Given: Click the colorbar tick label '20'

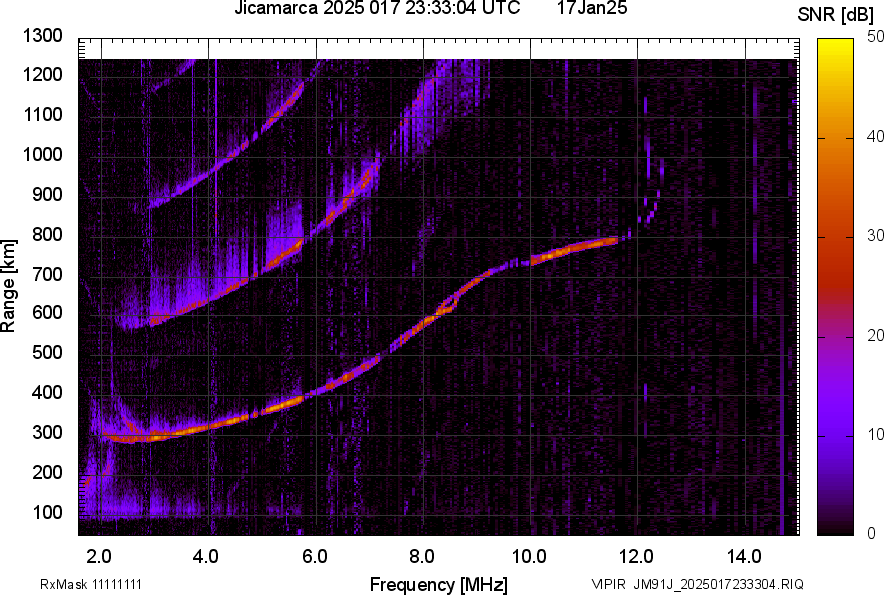Looking at the screenshot, I should [875, 335].
